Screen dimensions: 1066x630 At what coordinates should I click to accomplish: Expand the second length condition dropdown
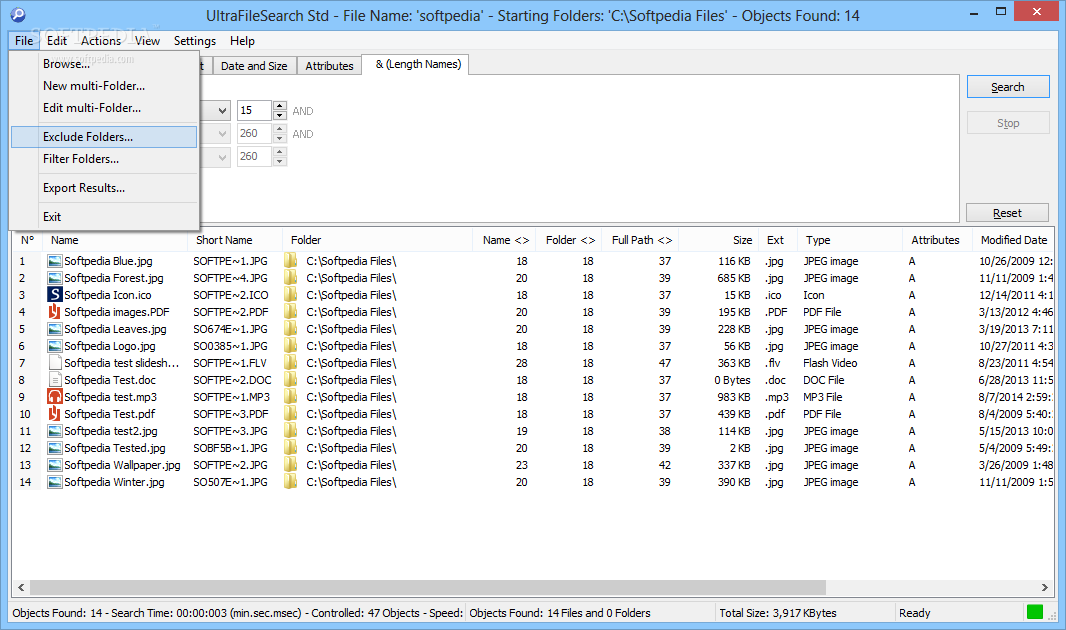click(x=222, y=134)
